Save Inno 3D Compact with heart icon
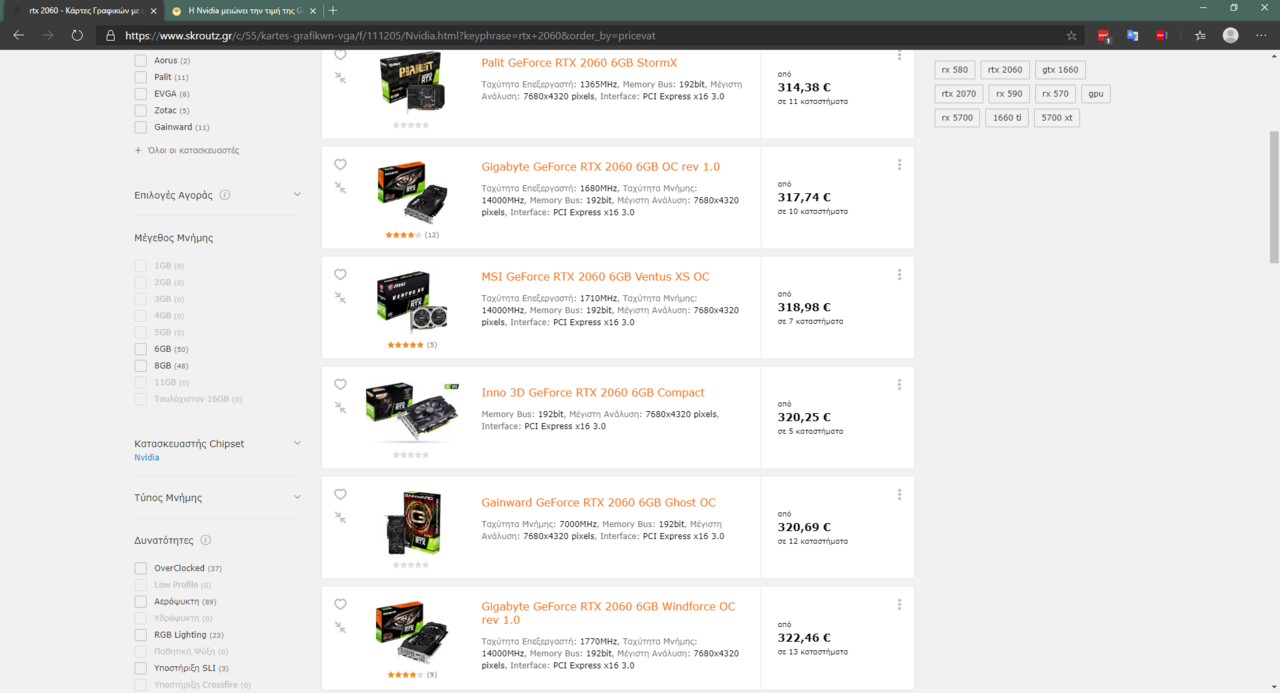 pyautogui.click(x=340, y=385)
